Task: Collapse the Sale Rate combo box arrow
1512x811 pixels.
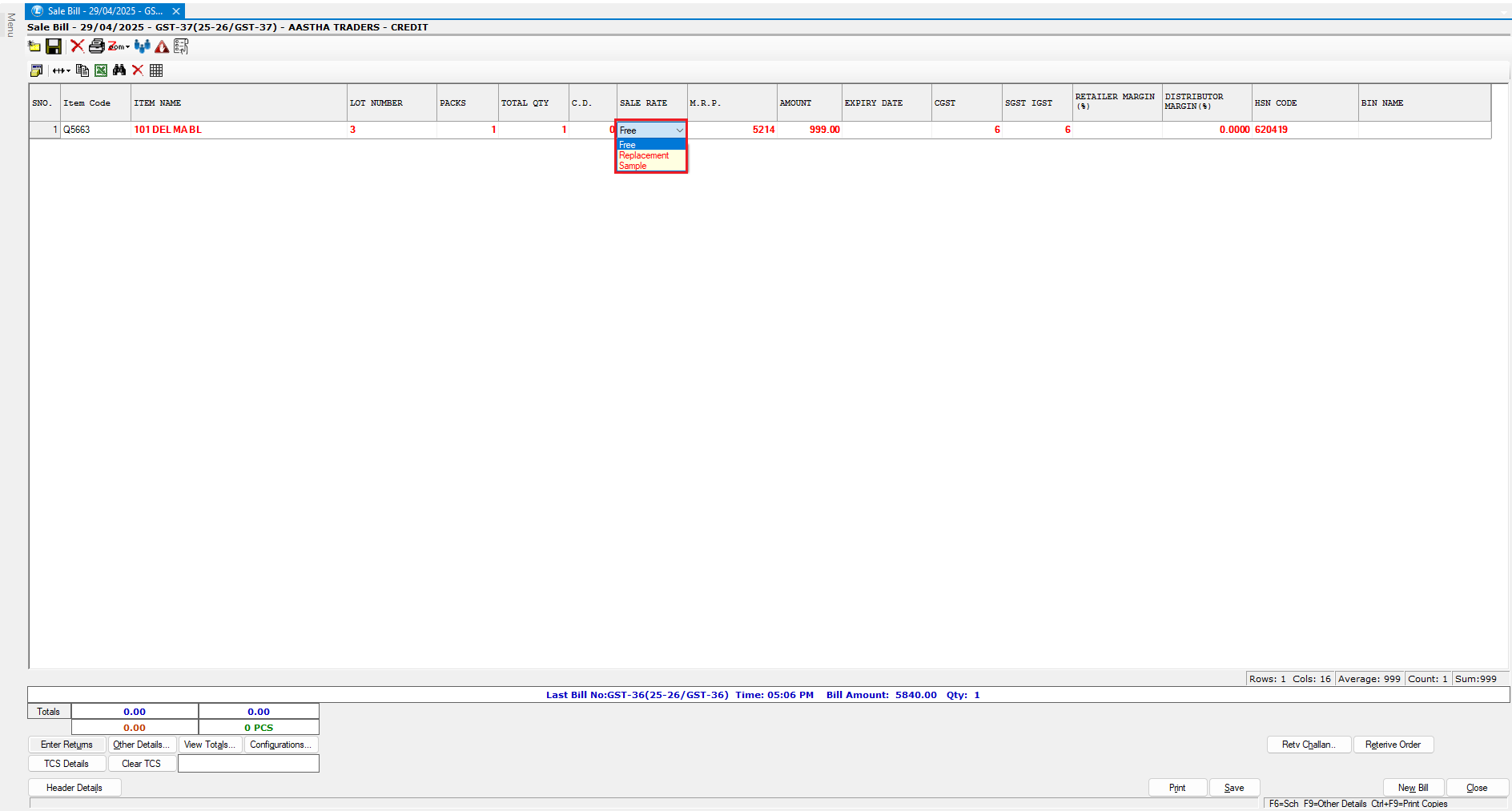Action: 679,130
